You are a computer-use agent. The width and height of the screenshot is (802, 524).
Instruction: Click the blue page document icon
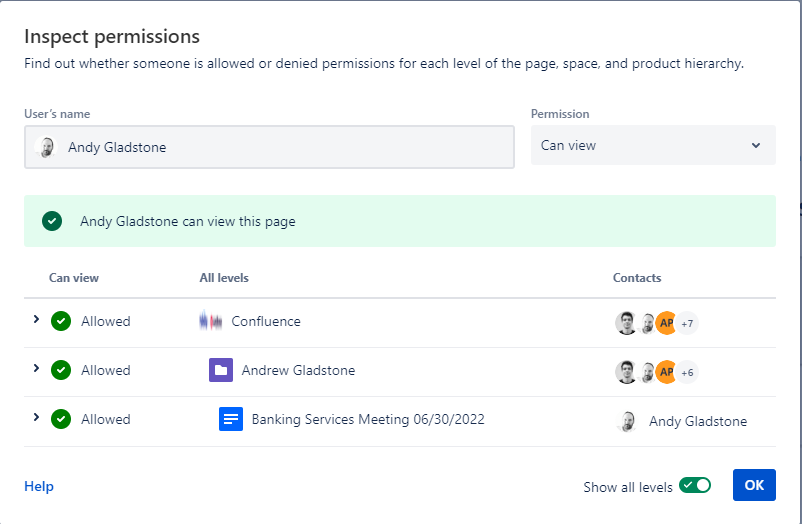(231, 420)
